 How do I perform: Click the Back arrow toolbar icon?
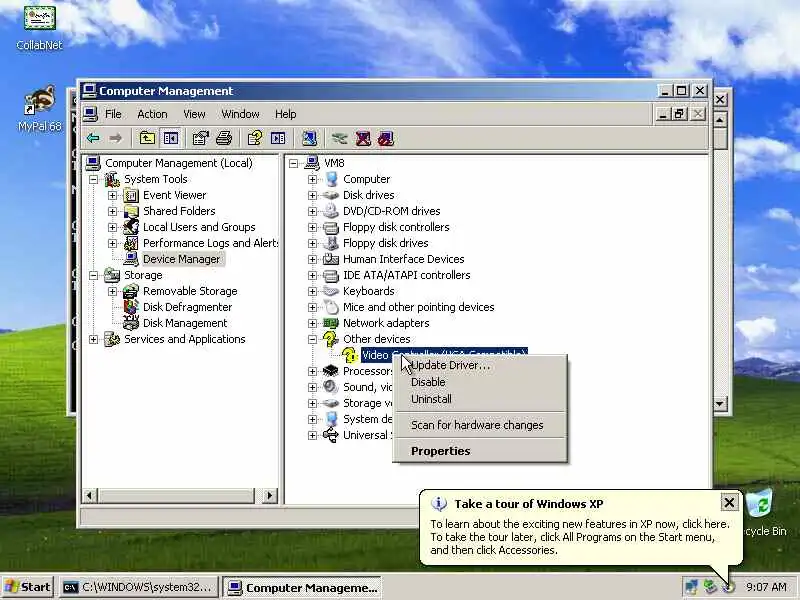click(93, 138)
